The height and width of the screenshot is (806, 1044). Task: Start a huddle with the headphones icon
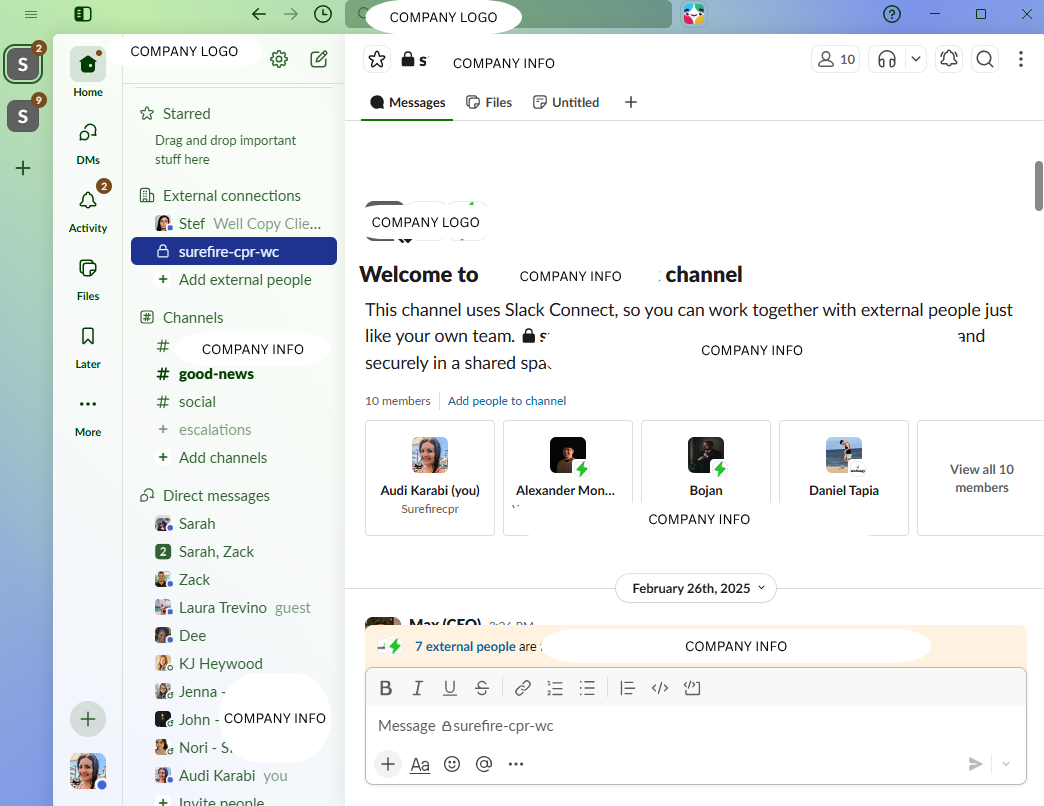tap(887, 59)
